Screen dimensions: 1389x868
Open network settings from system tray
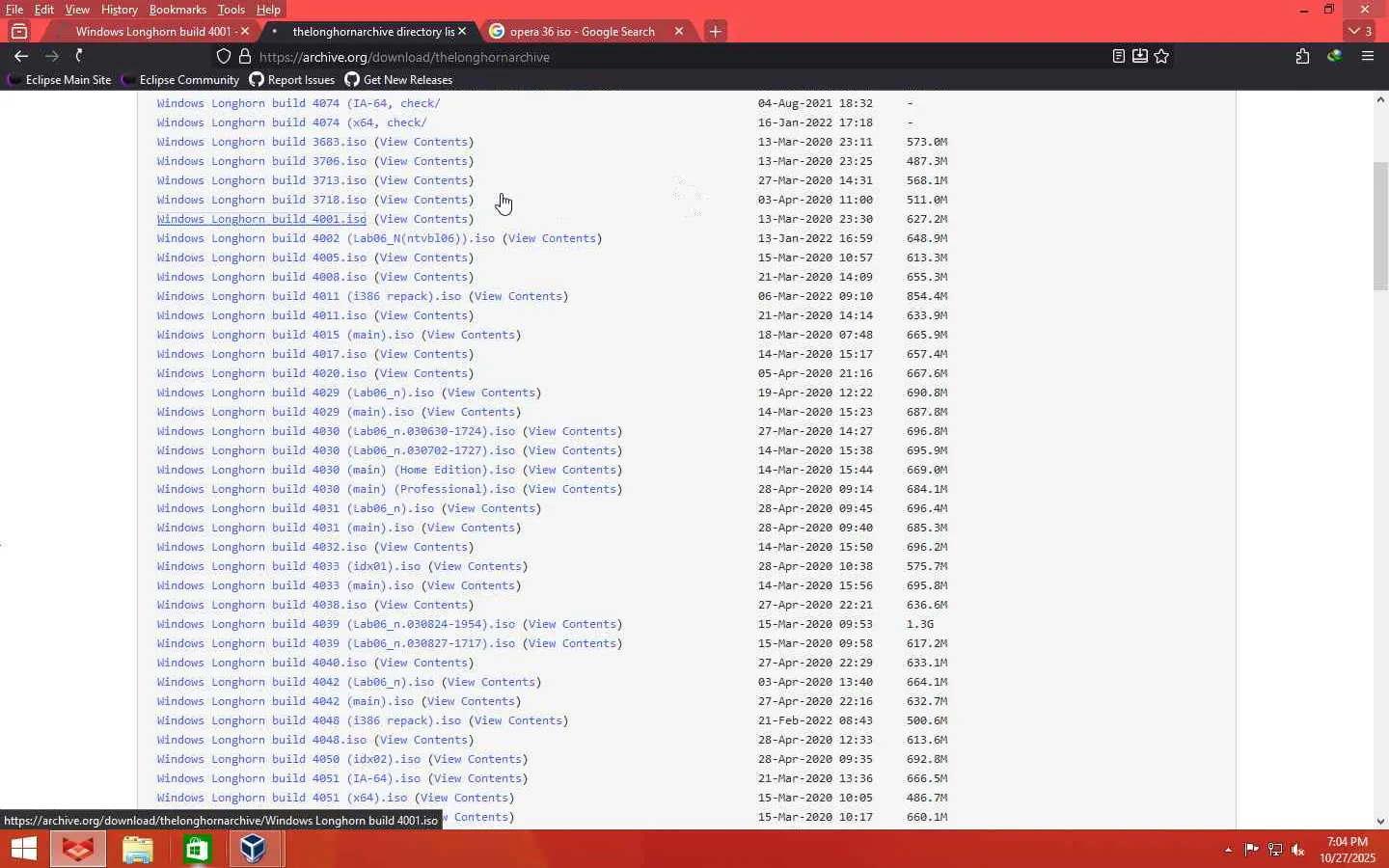(x=1275, y=850)
